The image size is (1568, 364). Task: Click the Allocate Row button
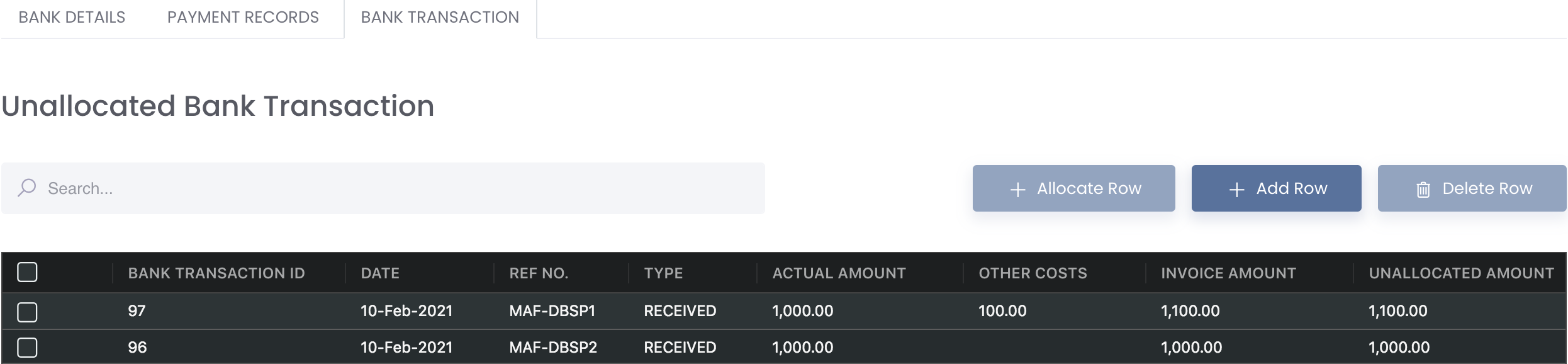click(x=1073, y=188)
